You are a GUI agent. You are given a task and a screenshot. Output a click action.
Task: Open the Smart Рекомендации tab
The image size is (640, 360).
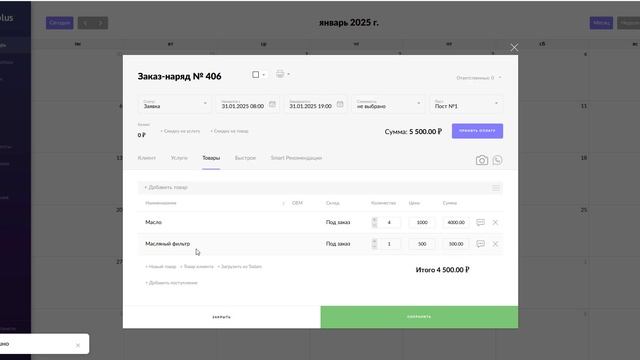296,158
